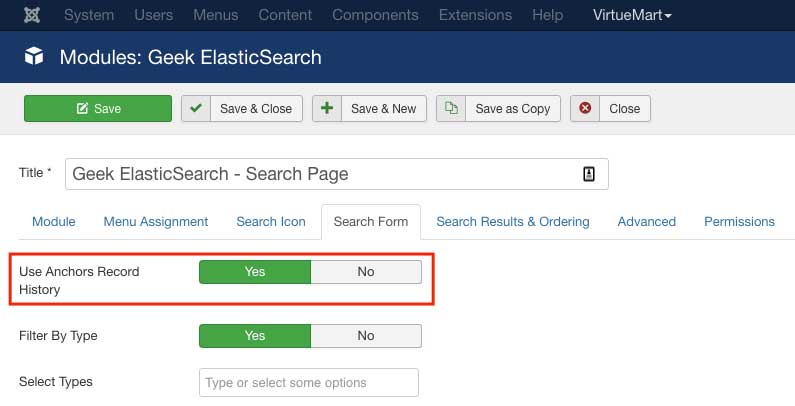This screenshot has height=406, width=795.
Task: Click the red X icon on Close
Action: tap(585, 108)
